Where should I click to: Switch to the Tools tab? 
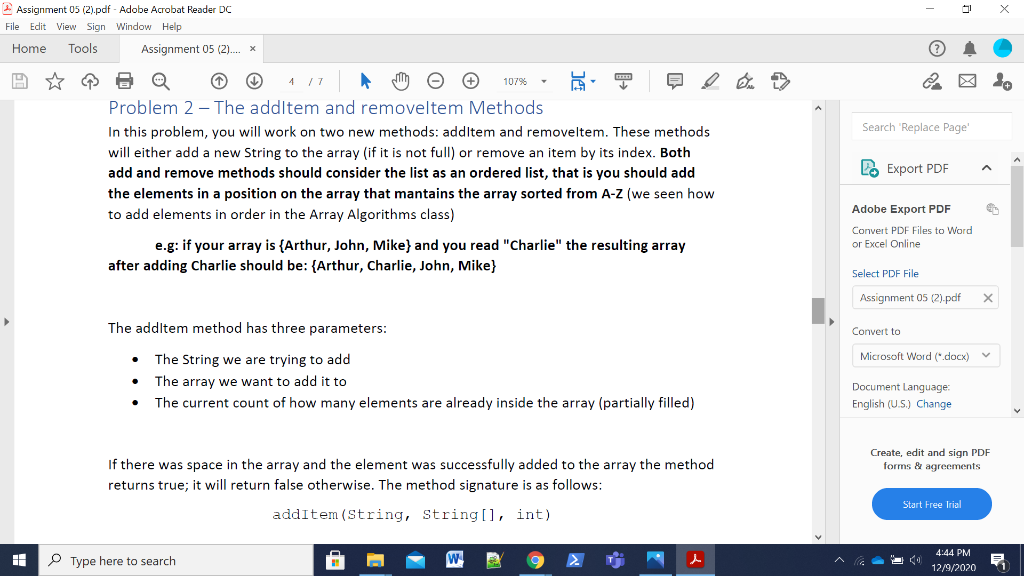pyautogui.click(x=82, y=48)
